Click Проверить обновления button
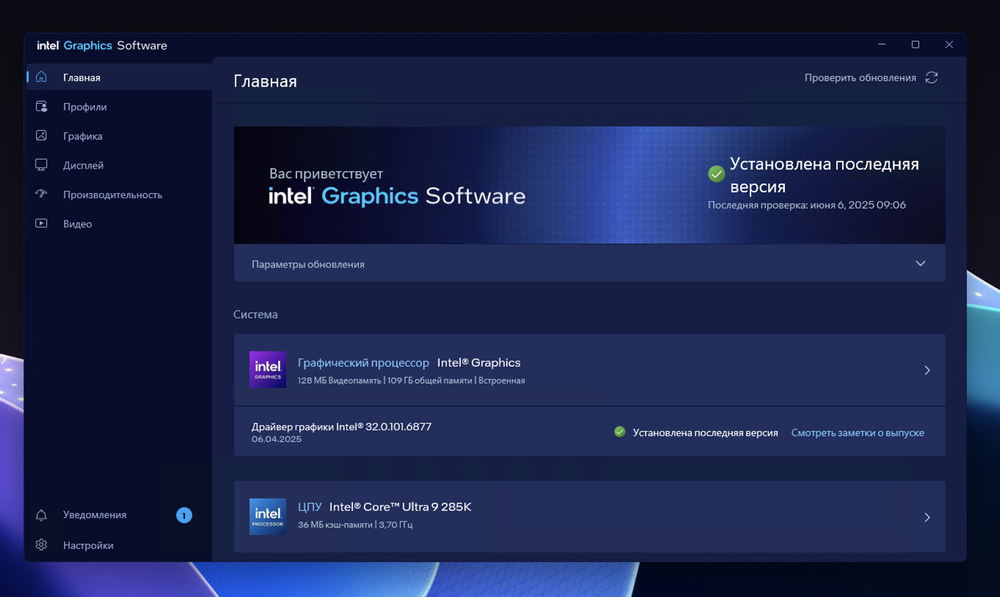 tap(871, 77)
